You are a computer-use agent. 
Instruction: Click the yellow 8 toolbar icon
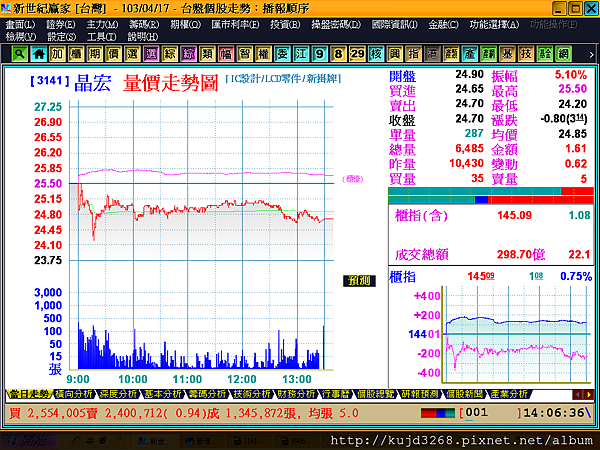pos(338,54)
